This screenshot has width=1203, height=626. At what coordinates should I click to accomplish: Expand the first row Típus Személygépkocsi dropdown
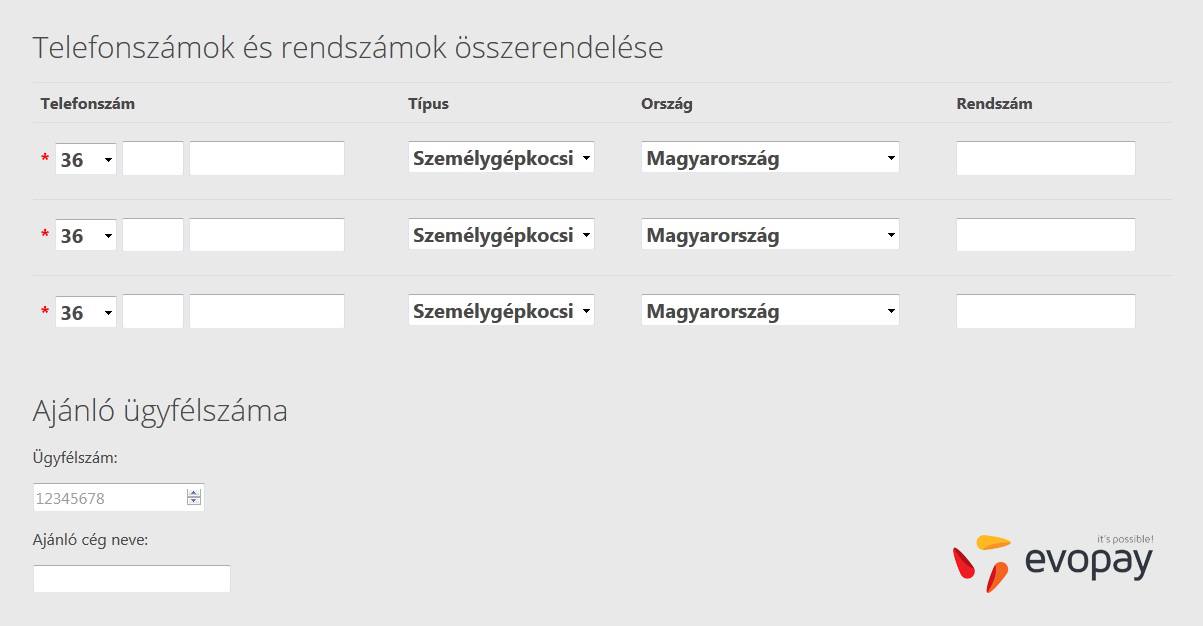[501, 157]
